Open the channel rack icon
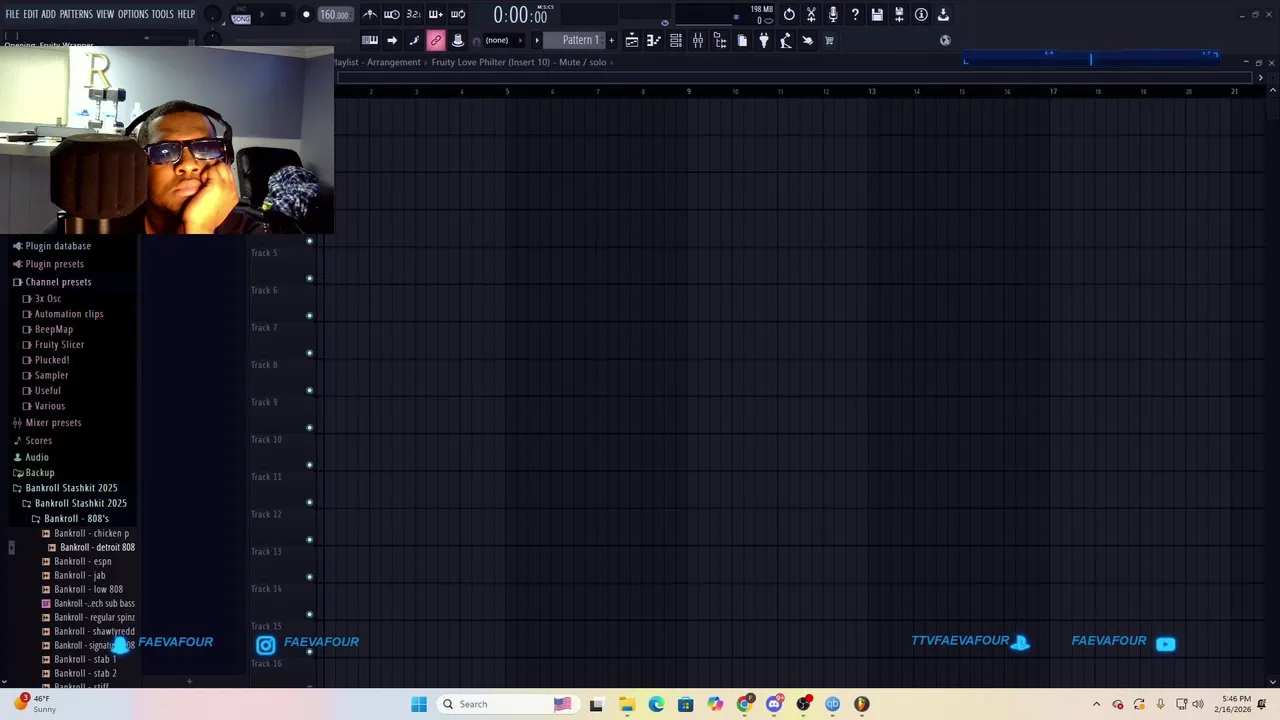Image resolution: width=1280 pixels, height=720 pixels. point(676,40)
